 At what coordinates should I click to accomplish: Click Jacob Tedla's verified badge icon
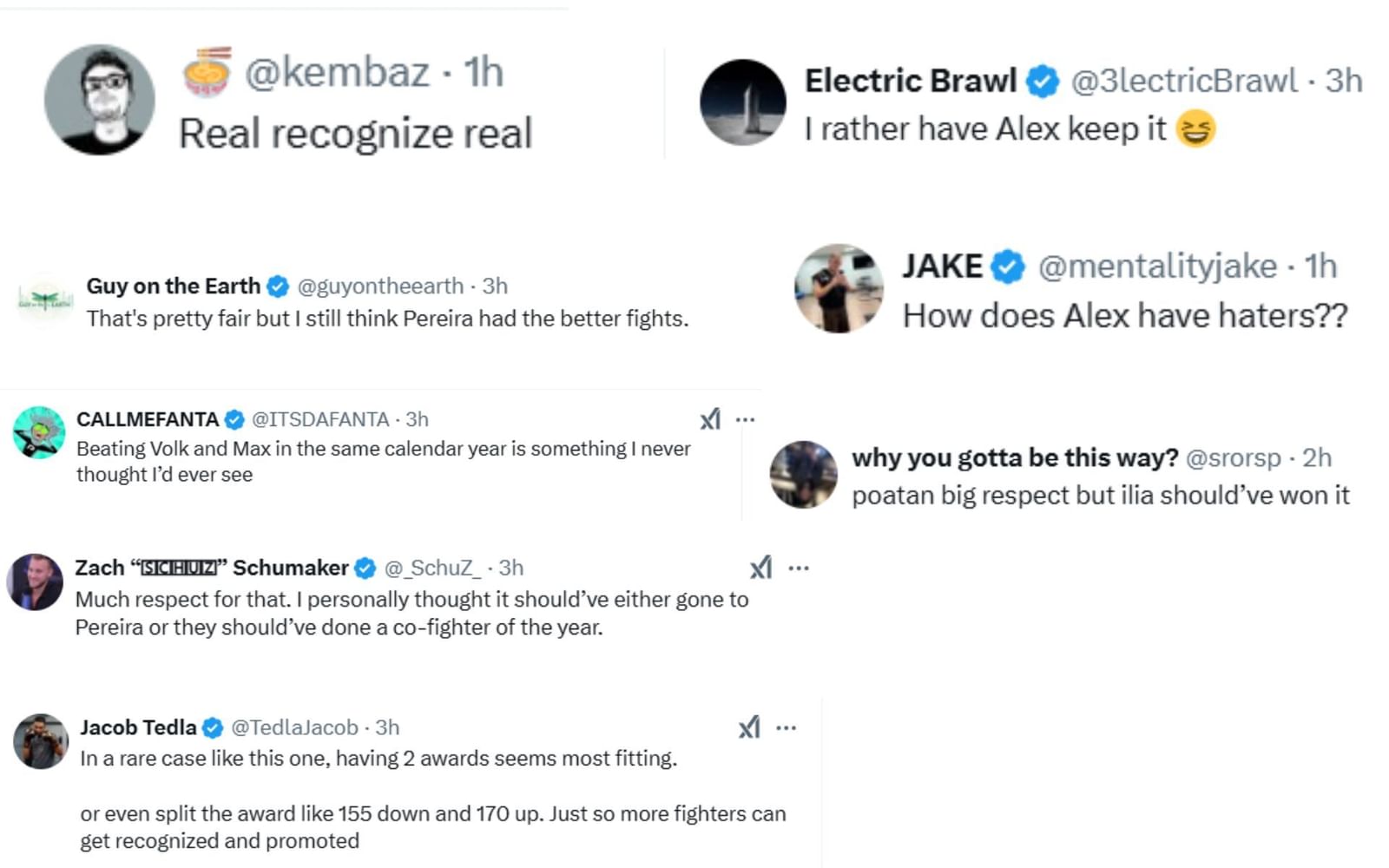(213, 728)
